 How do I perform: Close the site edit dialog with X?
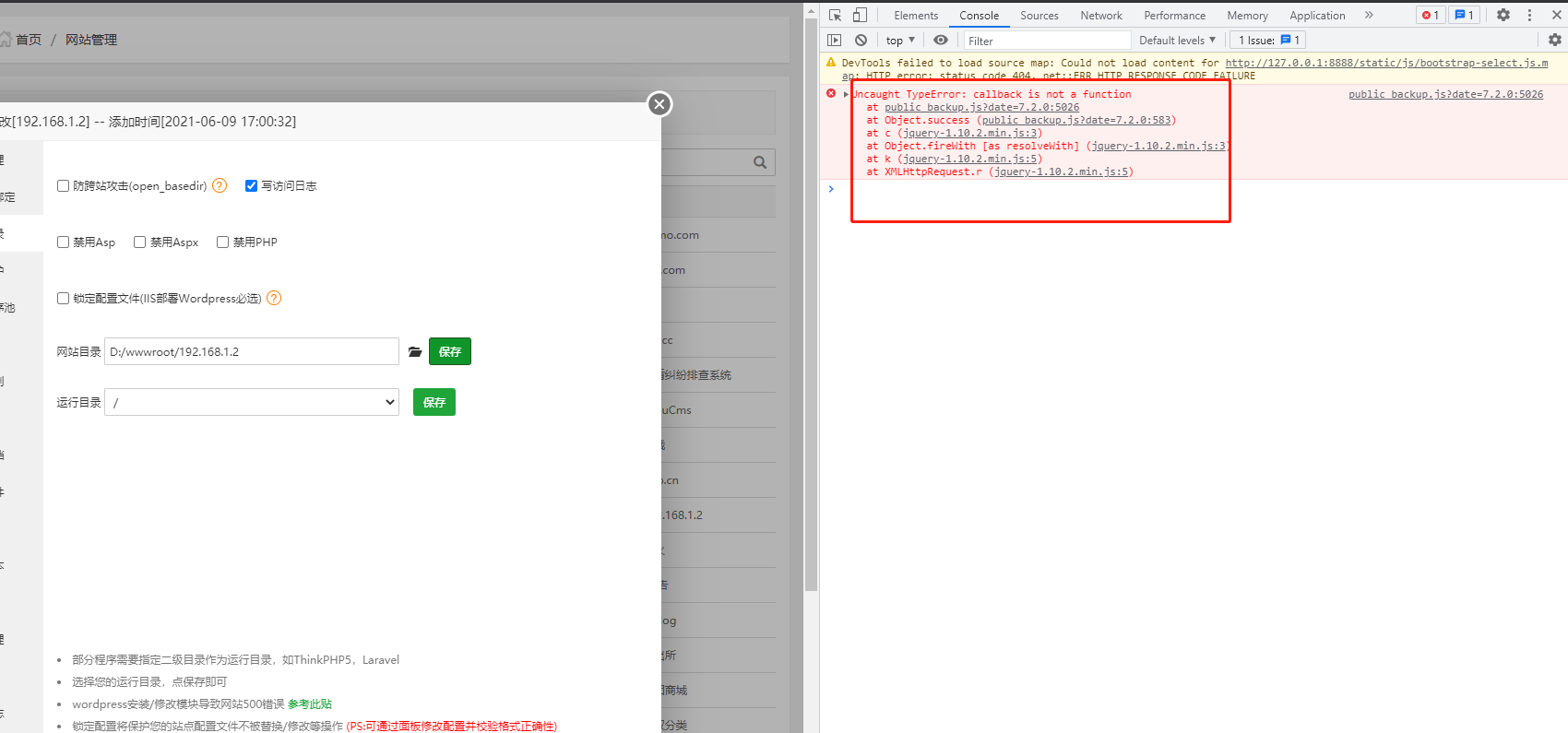tap(659, 104)
